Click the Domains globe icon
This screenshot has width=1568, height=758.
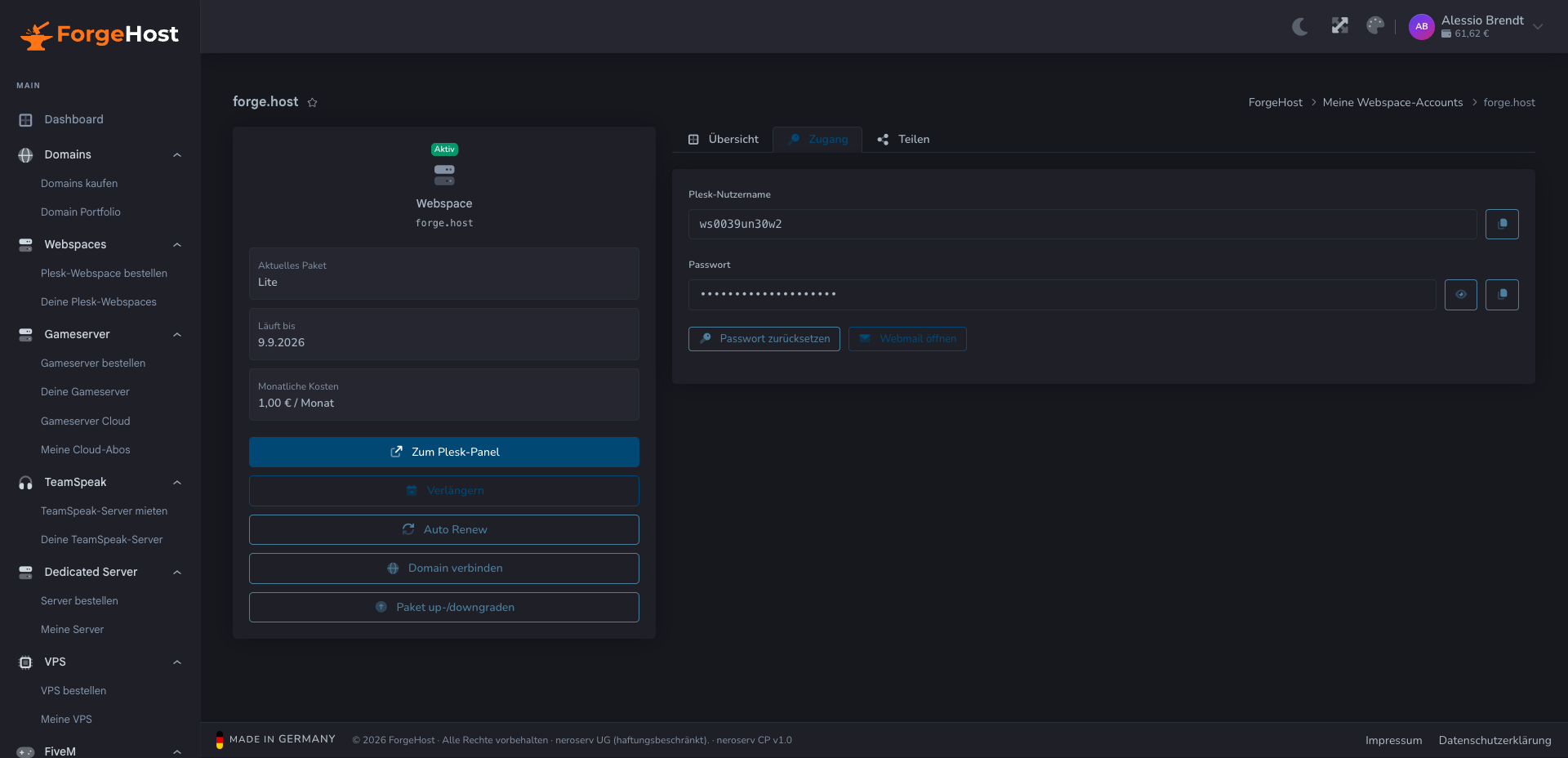(x=25, y=155)
